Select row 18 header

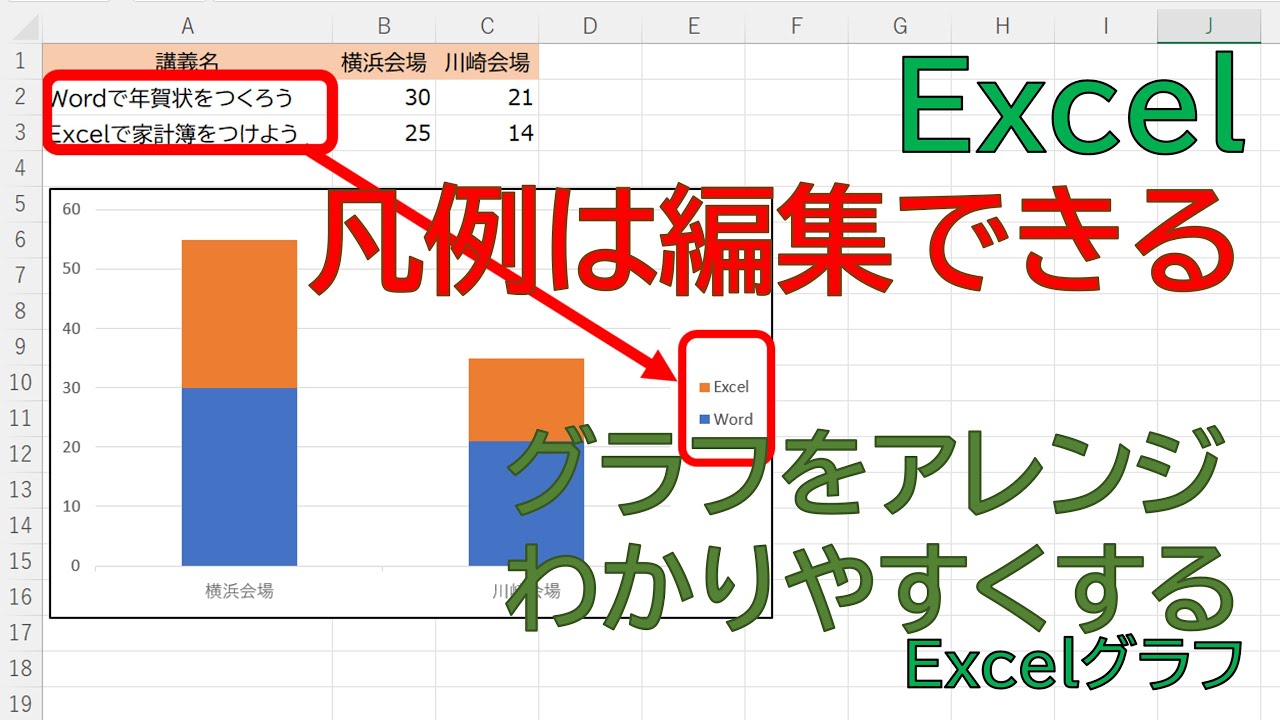click(x=21, y=668)
